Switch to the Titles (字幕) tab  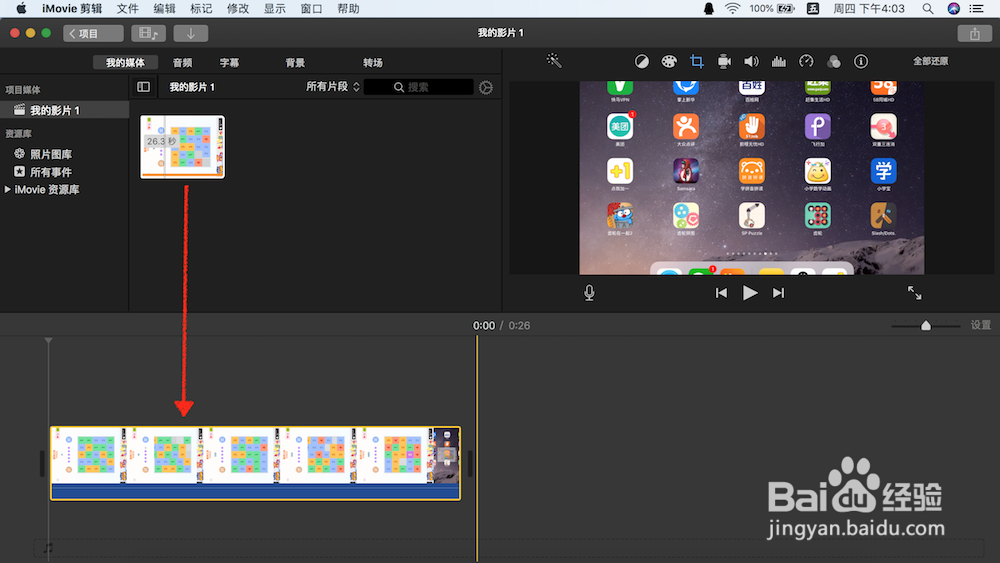tap(230, 62)
